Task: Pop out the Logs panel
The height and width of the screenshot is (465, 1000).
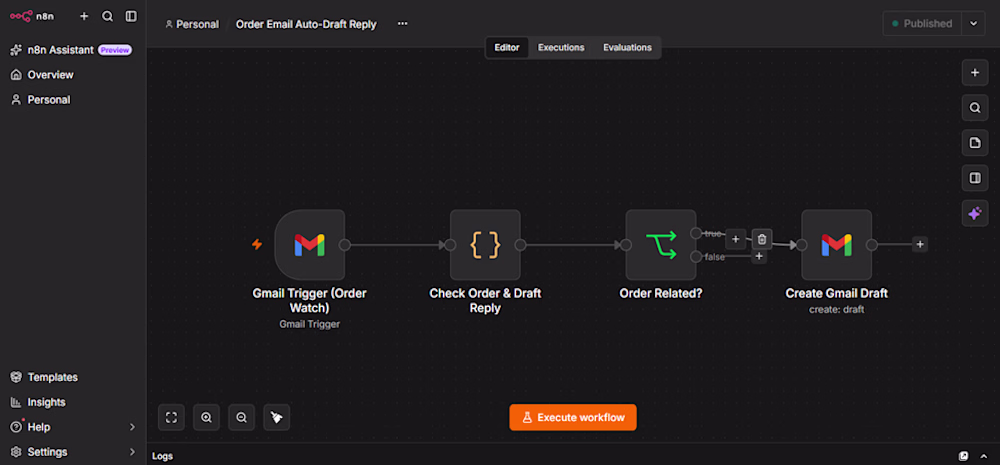Action: click(x=964, y=456)
